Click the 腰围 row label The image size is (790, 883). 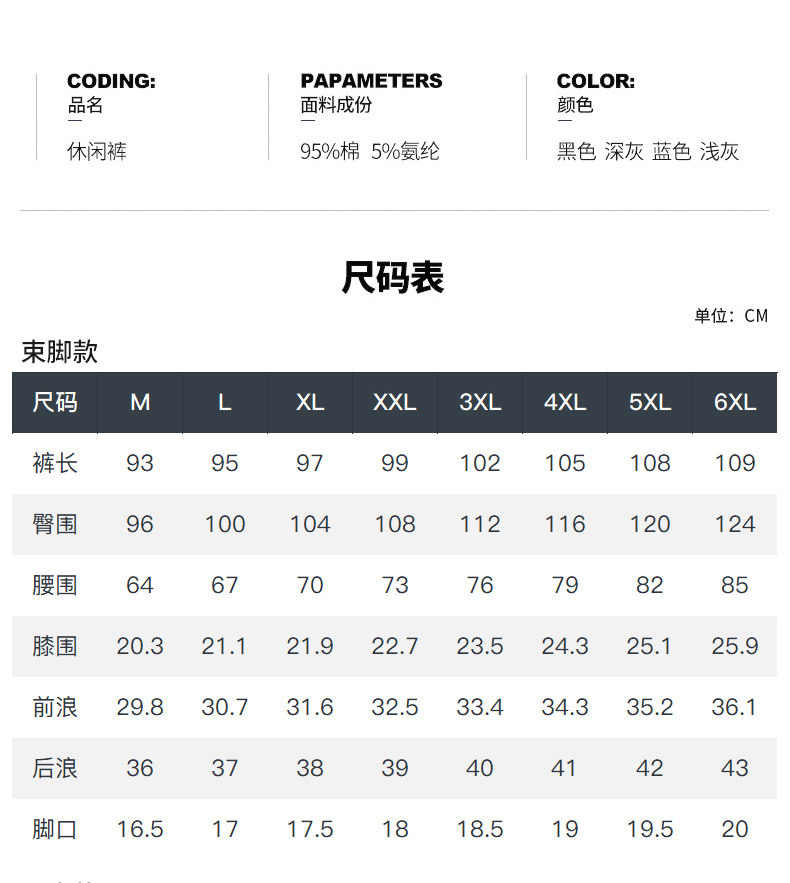click(x=55, y=585)
